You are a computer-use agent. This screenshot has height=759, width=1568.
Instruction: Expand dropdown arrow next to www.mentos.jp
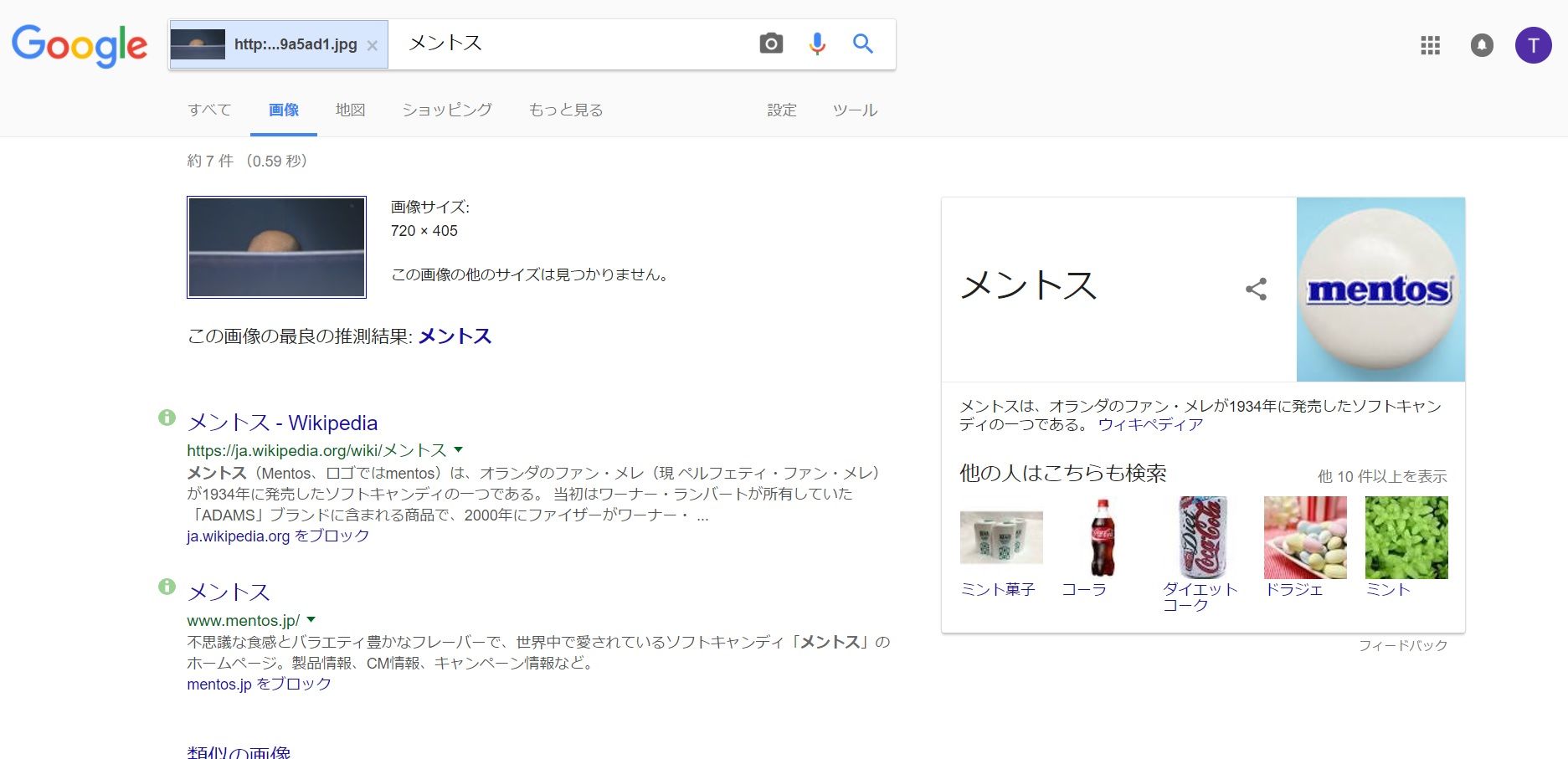click(311, 620)
